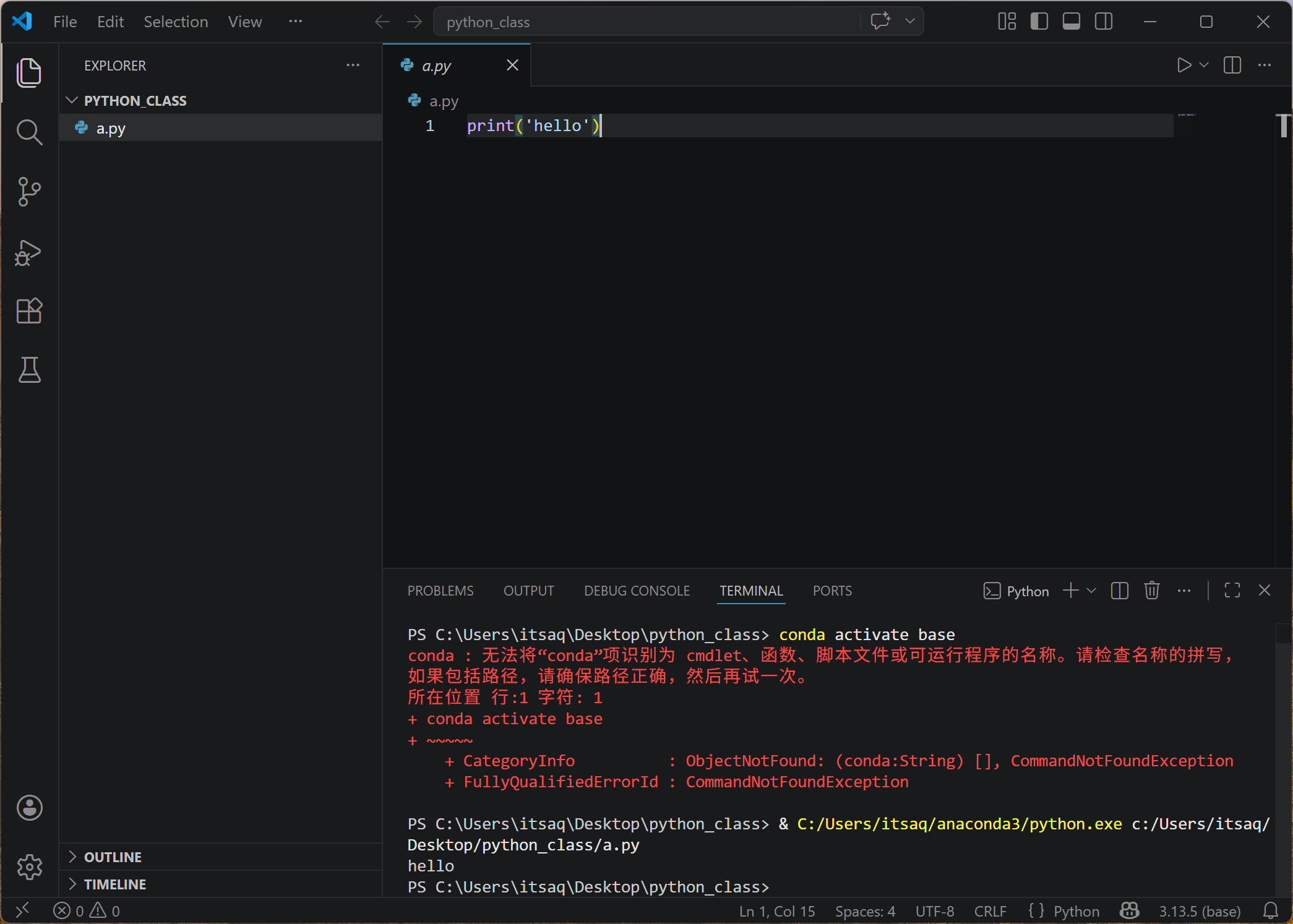1293x924 pixels.
Task: Click the editor minimap preview
Action: pos(1187,115)
